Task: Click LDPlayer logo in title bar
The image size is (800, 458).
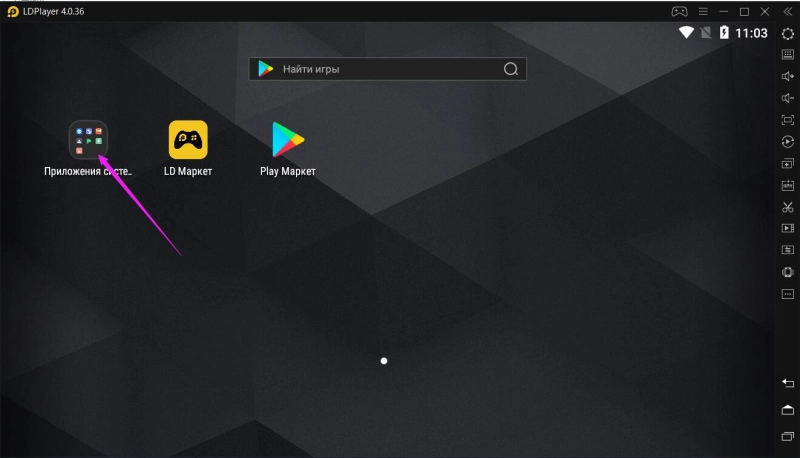Action: pyautogui.click(x=13, y=11)
